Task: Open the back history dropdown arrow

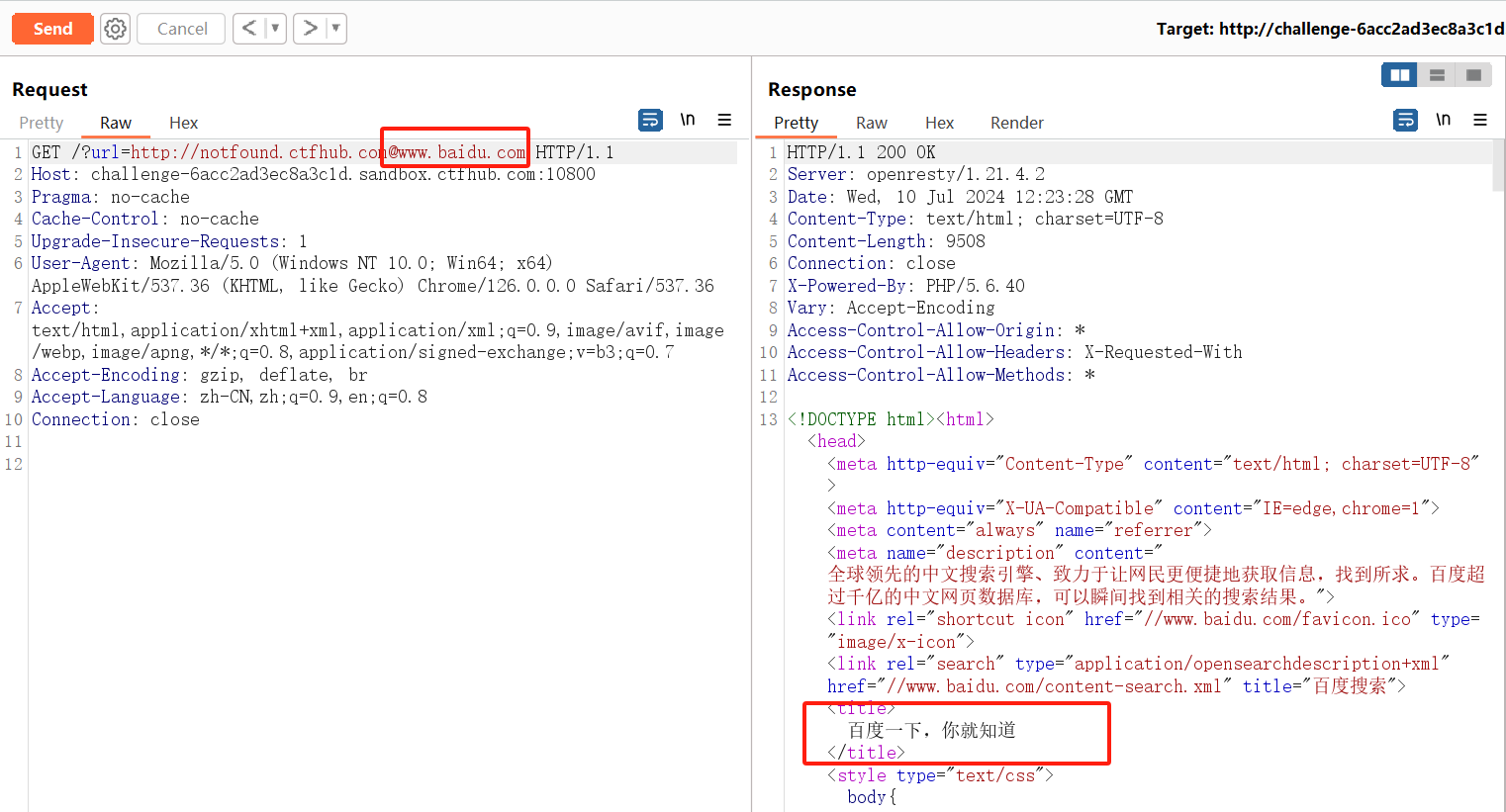Action: [x=275, y=28]
